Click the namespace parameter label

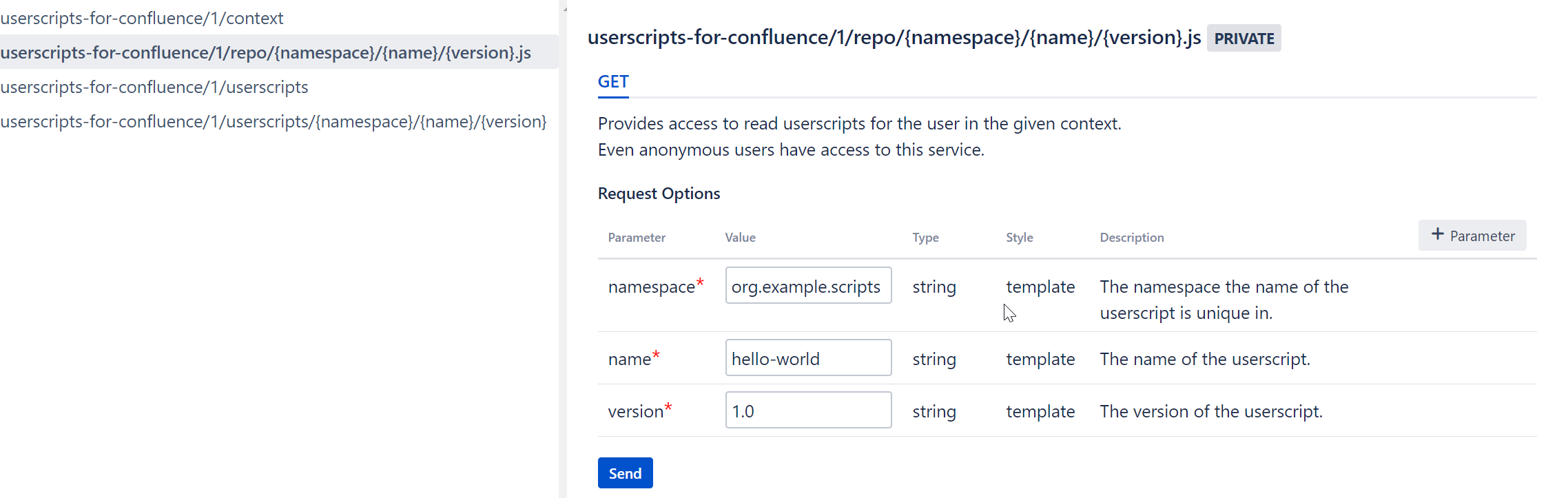pos(656,286)
